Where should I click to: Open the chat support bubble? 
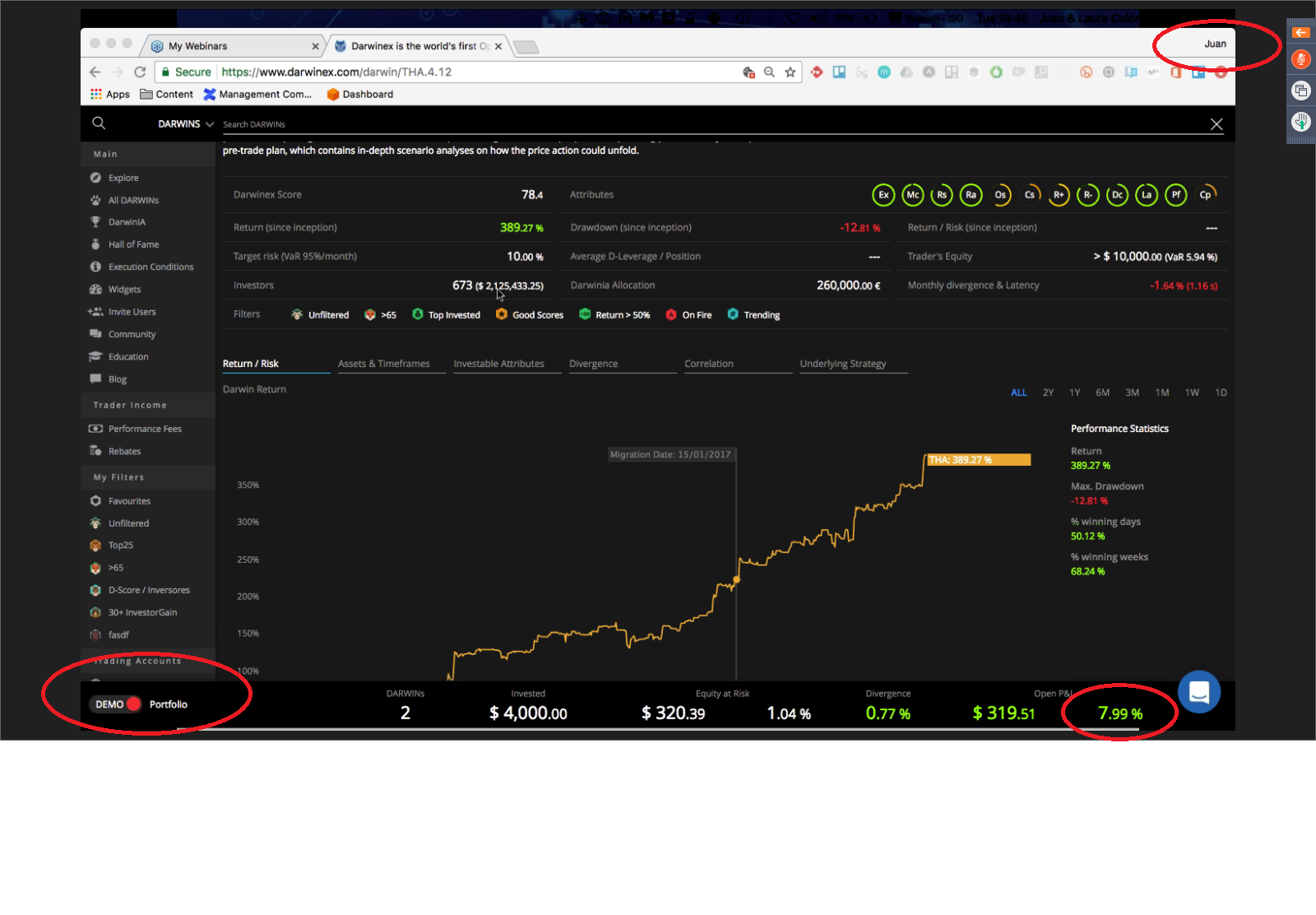[1199, 692]
